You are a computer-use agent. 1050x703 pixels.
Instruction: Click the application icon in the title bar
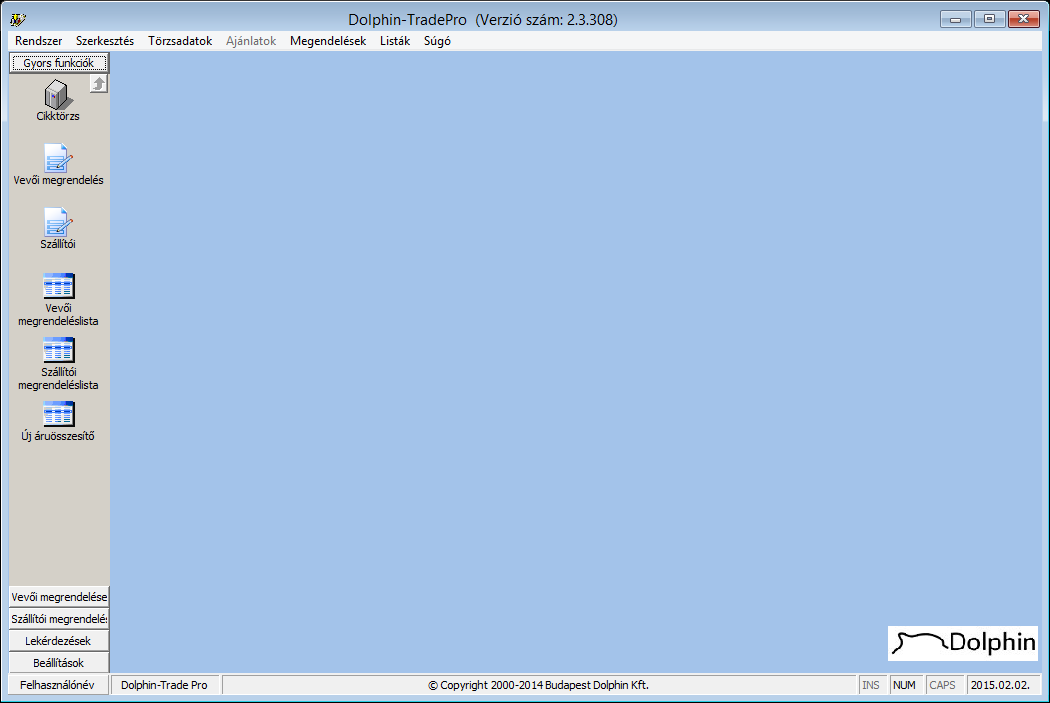18,19
